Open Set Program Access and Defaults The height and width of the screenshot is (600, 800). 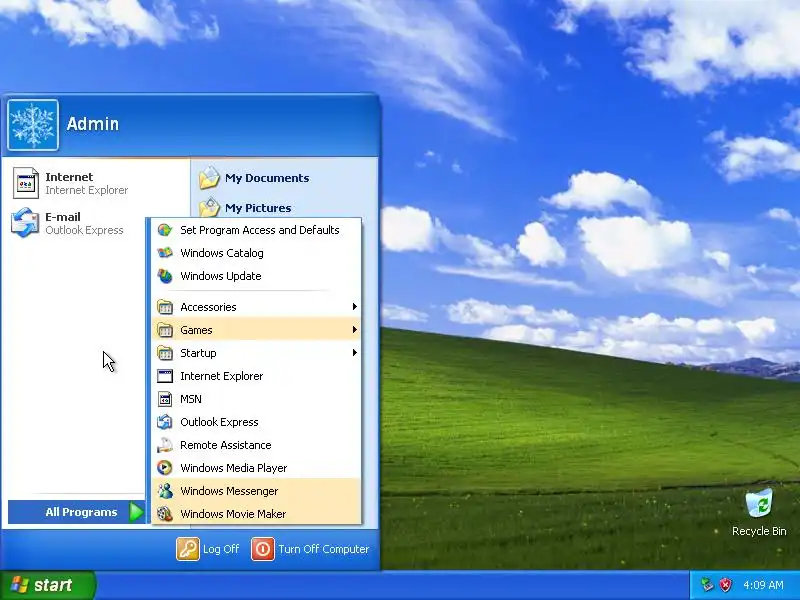(x=256, y=230)
